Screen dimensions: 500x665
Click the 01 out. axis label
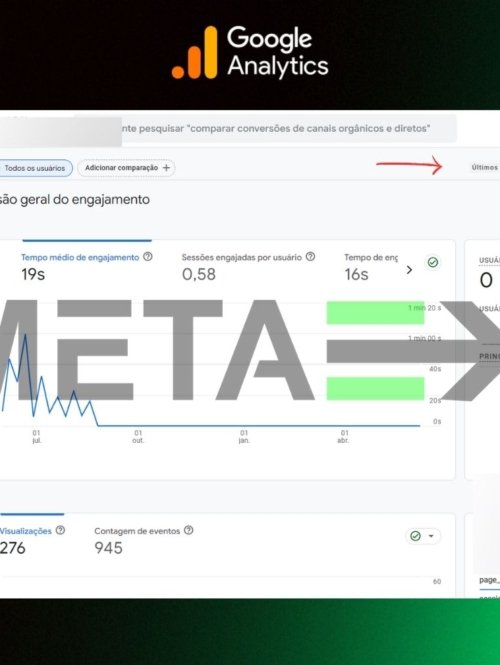click(138, 437)
